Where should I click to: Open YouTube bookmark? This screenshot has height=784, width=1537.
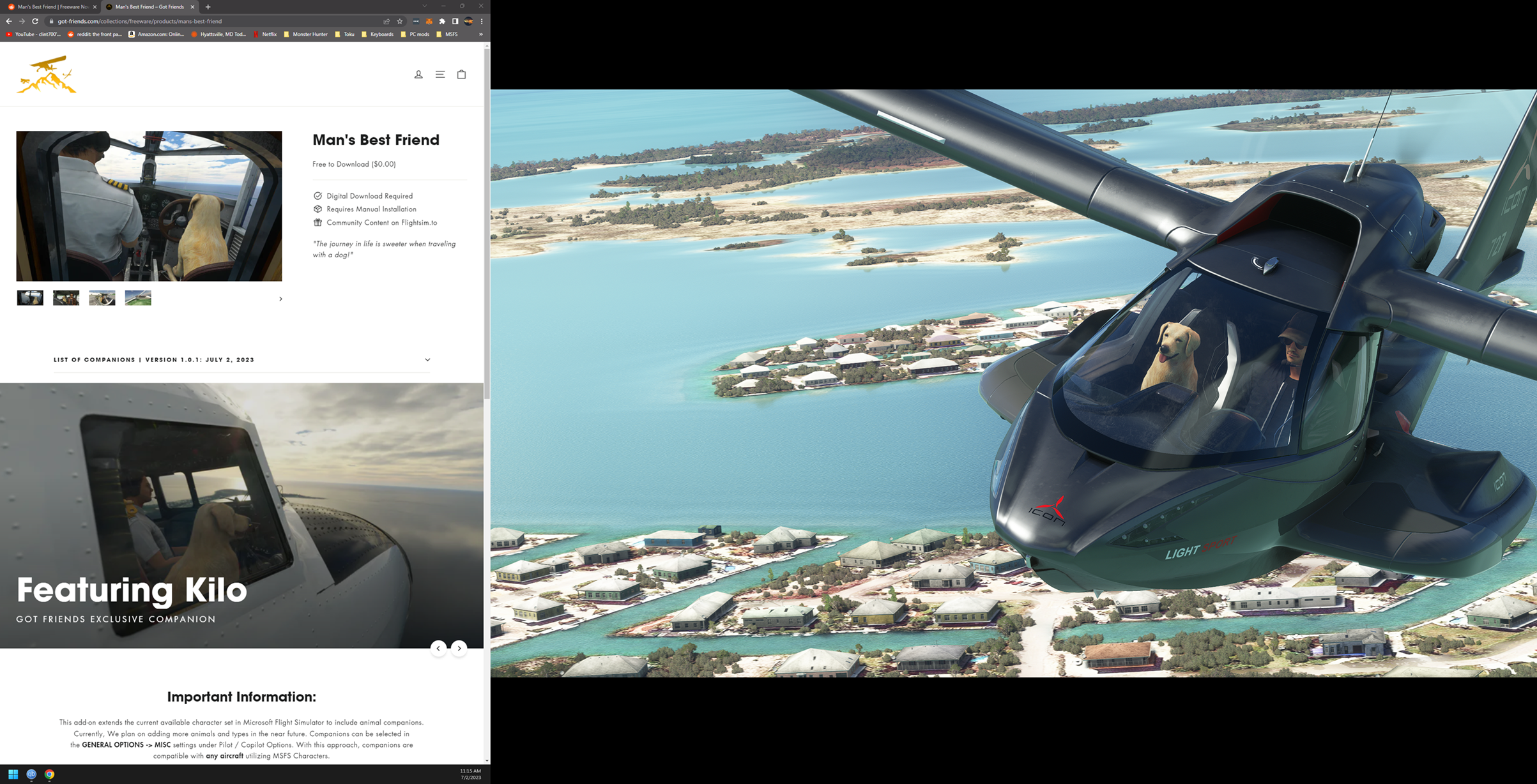coord(33,34)
